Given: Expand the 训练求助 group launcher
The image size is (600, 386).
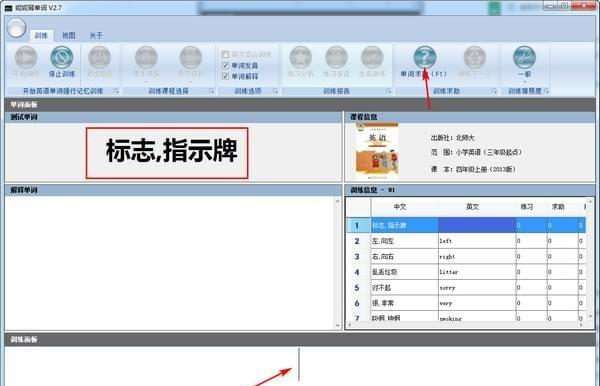Looking at the screenshot, I should 494,91.
